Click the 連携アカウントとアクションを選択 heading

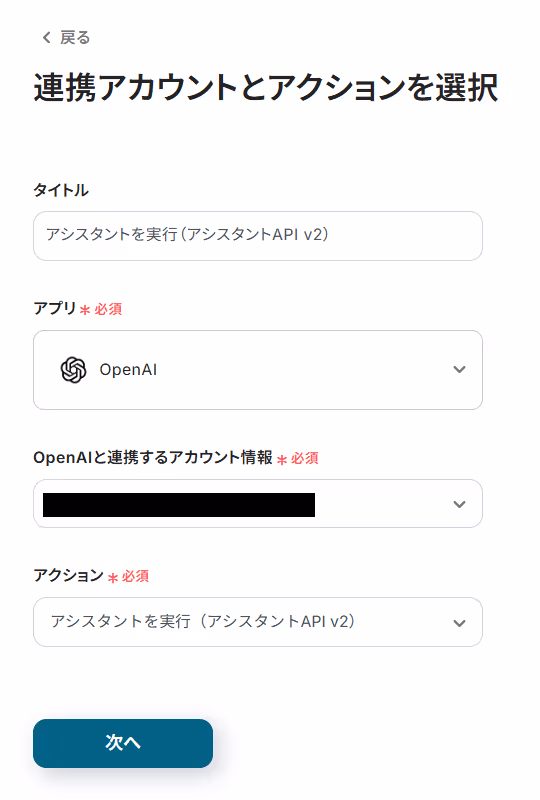click(266, 88)
